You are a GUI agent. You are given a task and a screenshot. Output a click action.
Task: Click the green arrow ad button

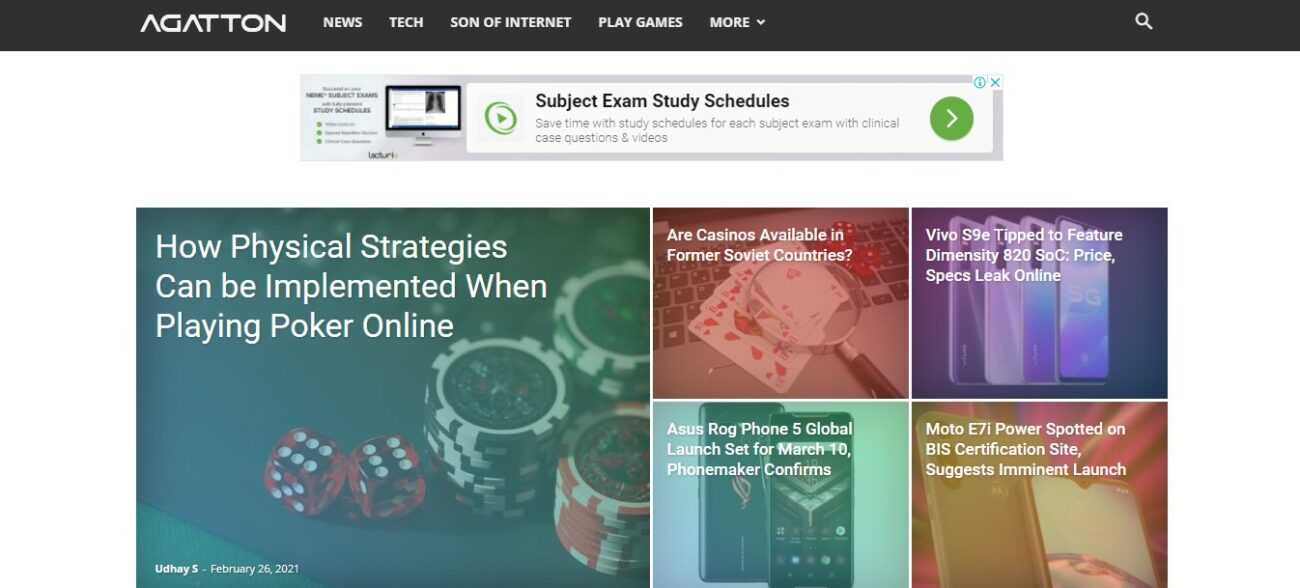pos(951,119)
